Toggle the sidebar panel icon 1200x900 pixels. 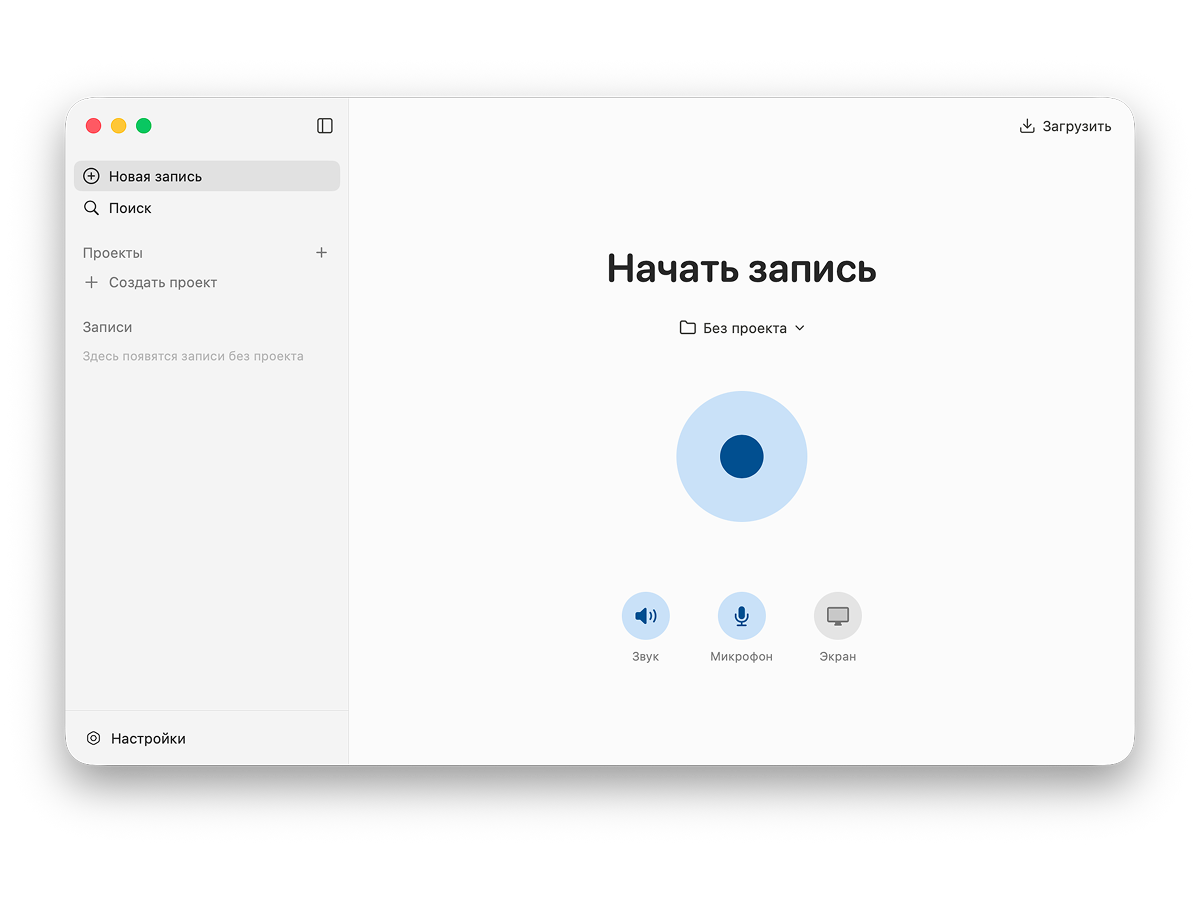pyautogui.click(x=325, y=126)
